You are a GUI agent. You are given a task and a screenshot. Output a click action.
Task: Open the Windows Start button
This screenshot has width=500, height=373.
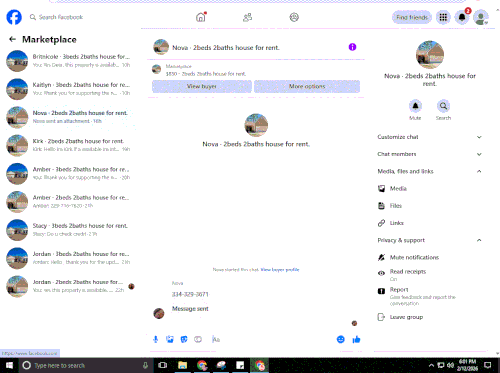pos(9,365)
